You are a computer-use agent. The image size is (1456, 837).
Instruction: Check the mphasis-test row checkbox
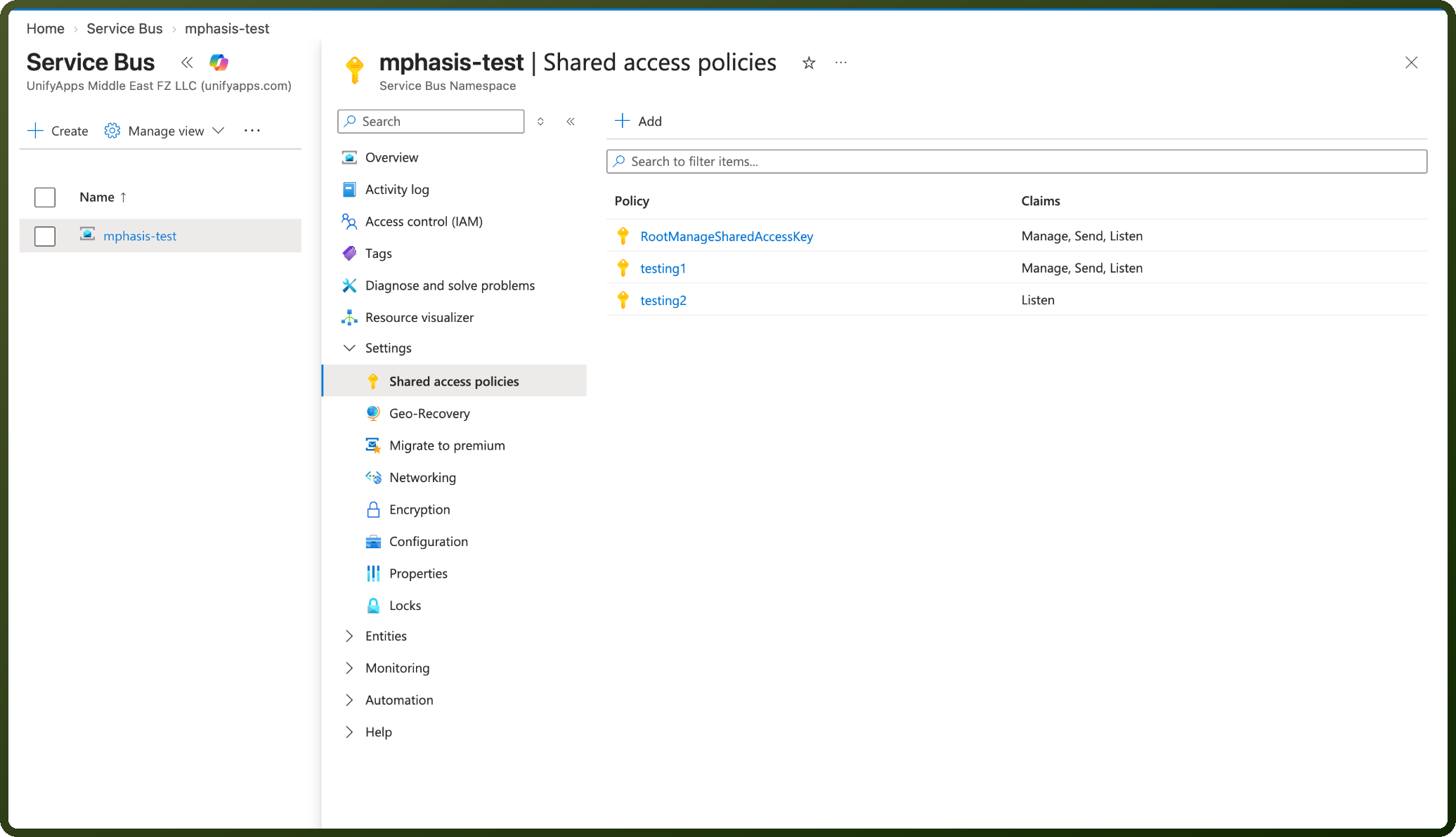pos(45,236)
